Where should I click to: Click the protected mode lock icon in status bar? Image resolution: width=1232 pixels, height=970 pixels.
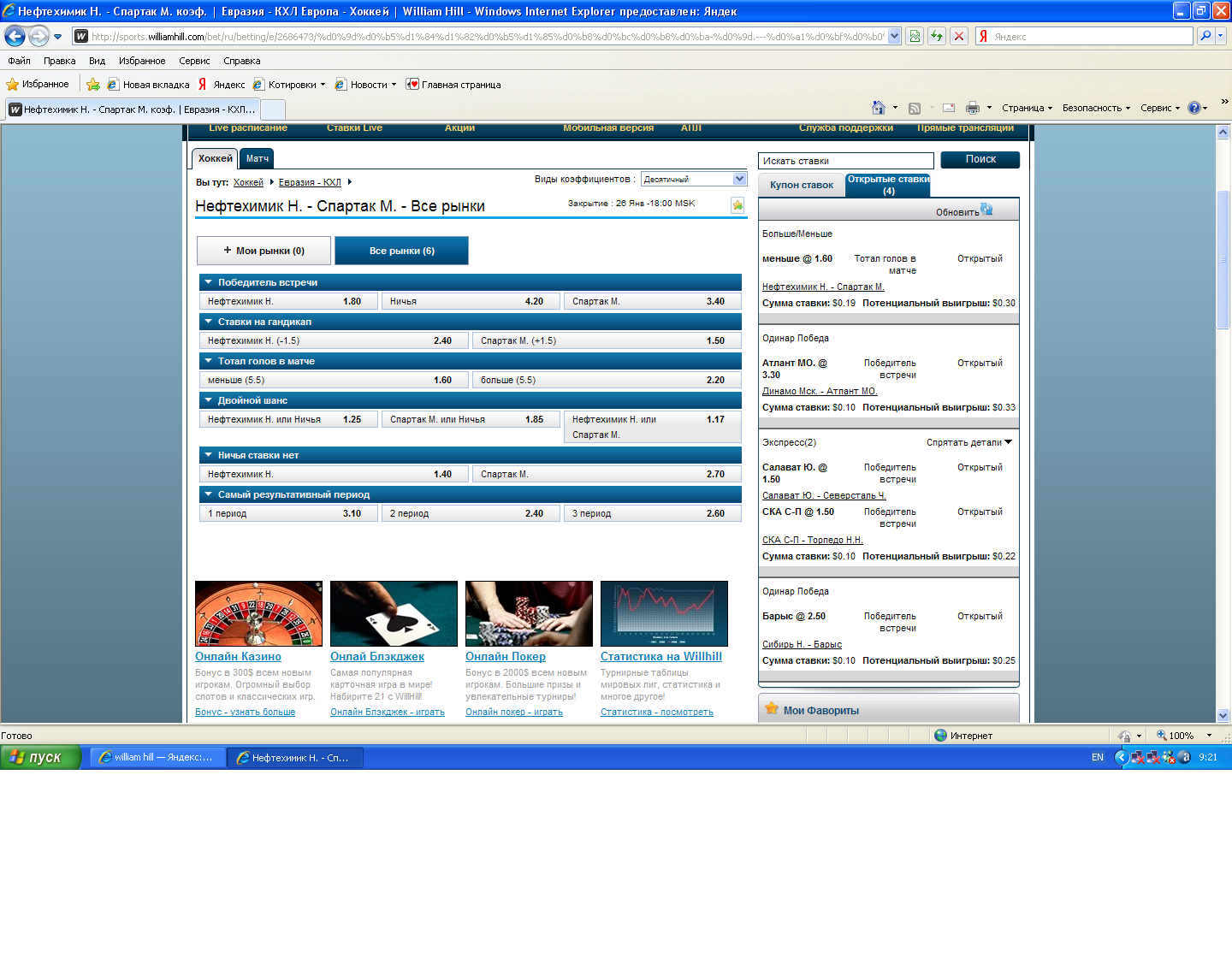[x=1124, y=736]
